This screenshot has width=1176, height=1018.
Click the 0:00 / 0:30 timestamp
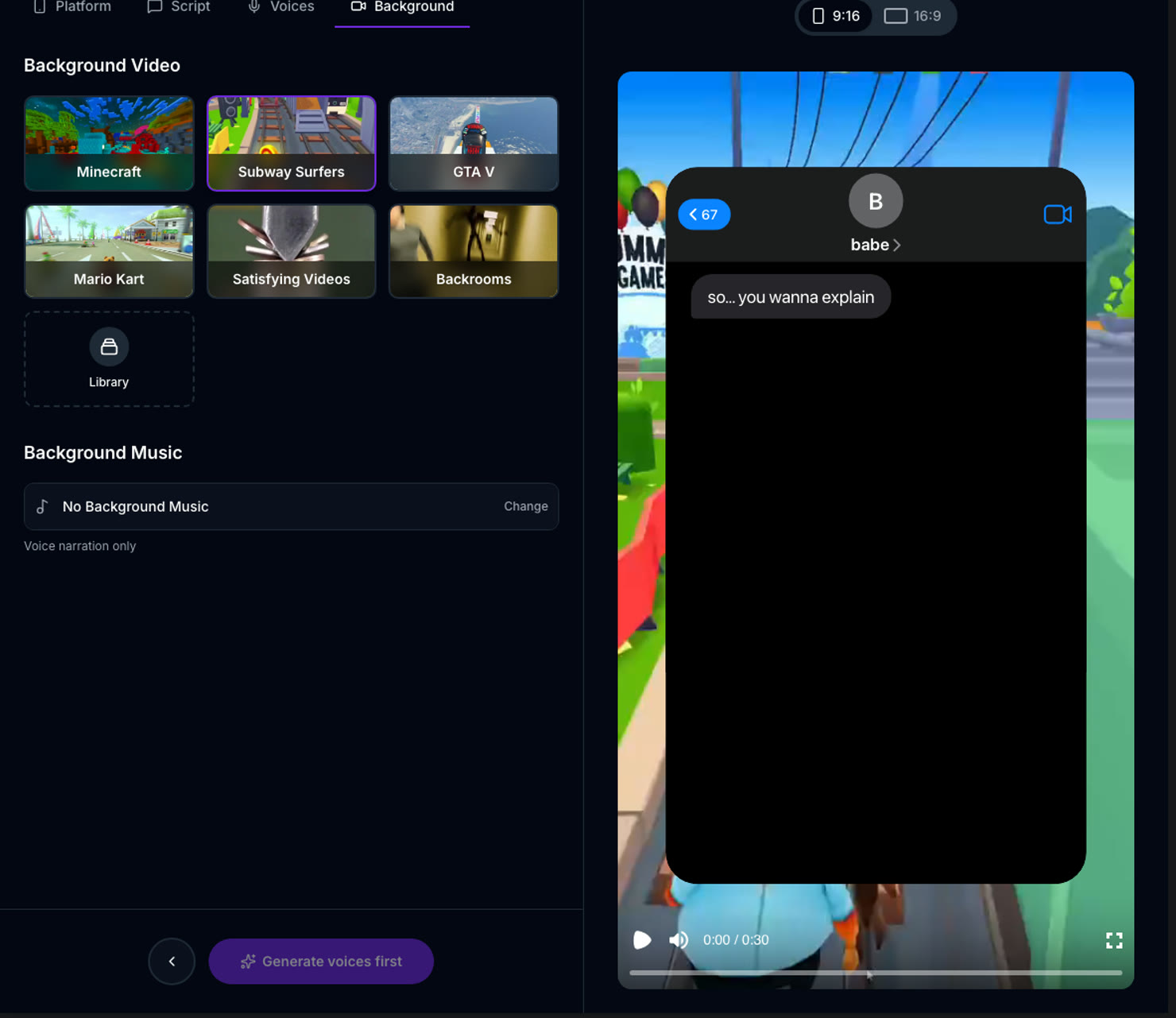(x=736, y=940)
